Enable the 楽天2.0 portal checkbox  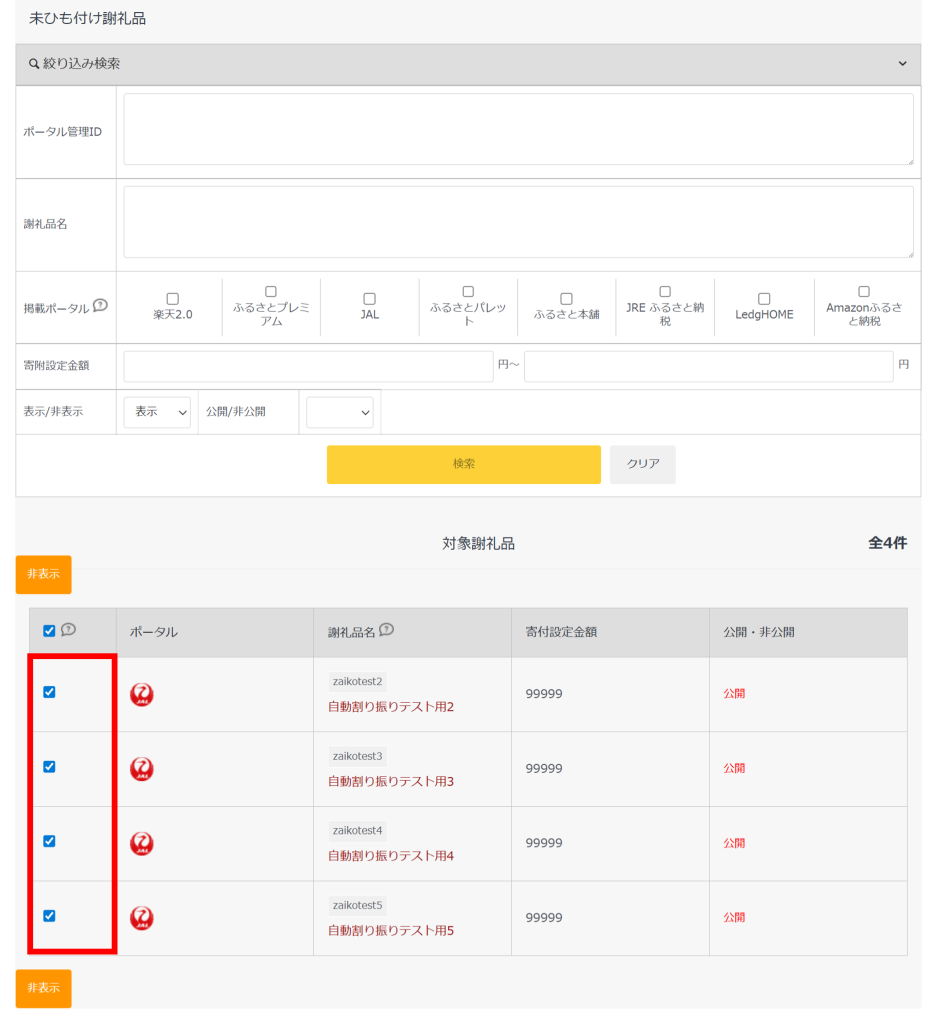click(x=172, y=298)
